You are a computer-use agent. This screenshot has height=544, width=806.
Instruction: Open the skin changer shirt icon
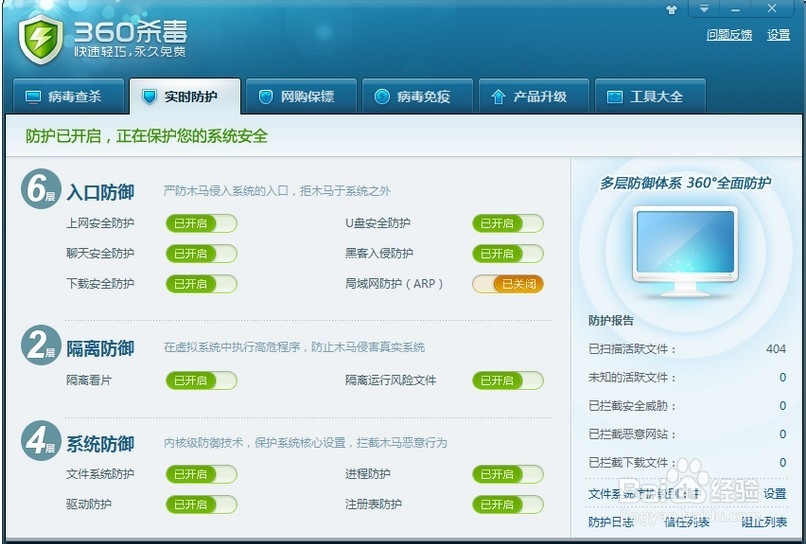671,10
